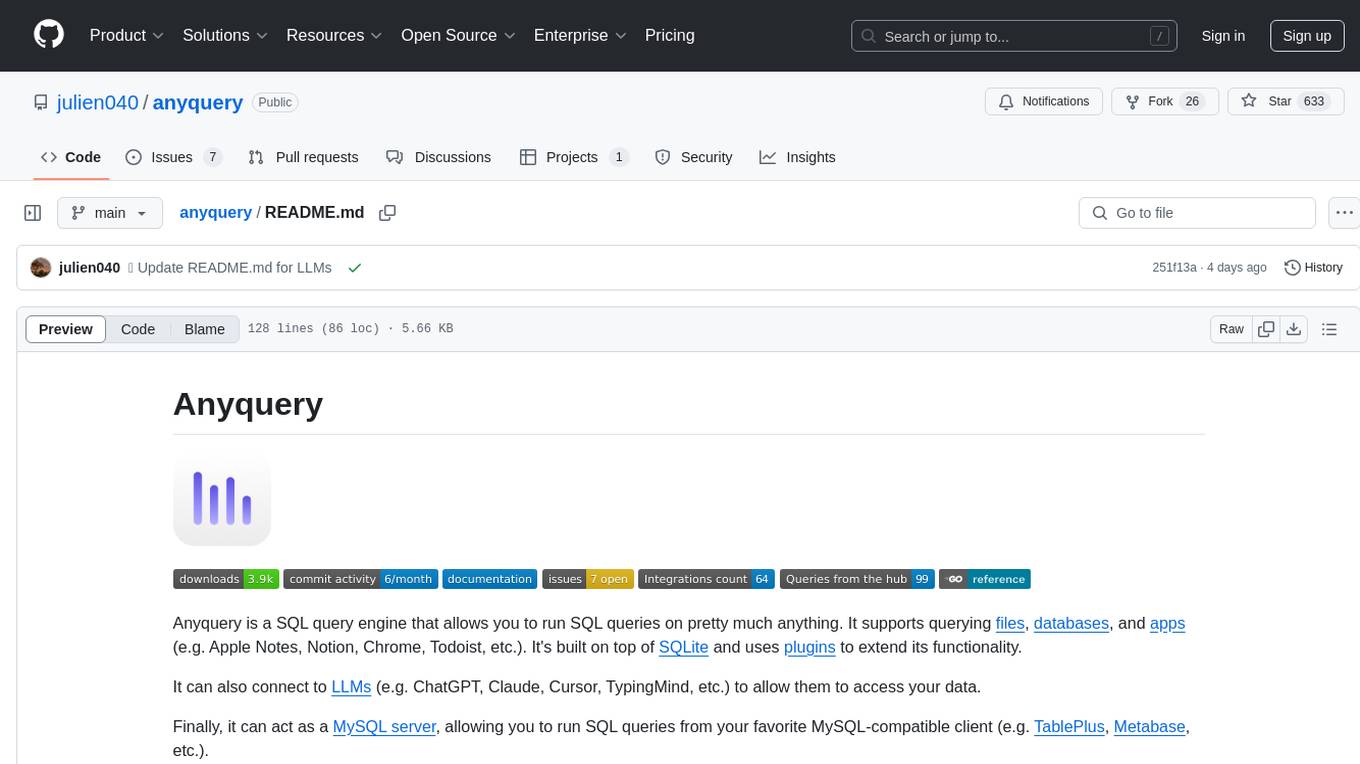Switch to the Projects tab
This screenshot has width=1360, height=764.
pos(574,157)
